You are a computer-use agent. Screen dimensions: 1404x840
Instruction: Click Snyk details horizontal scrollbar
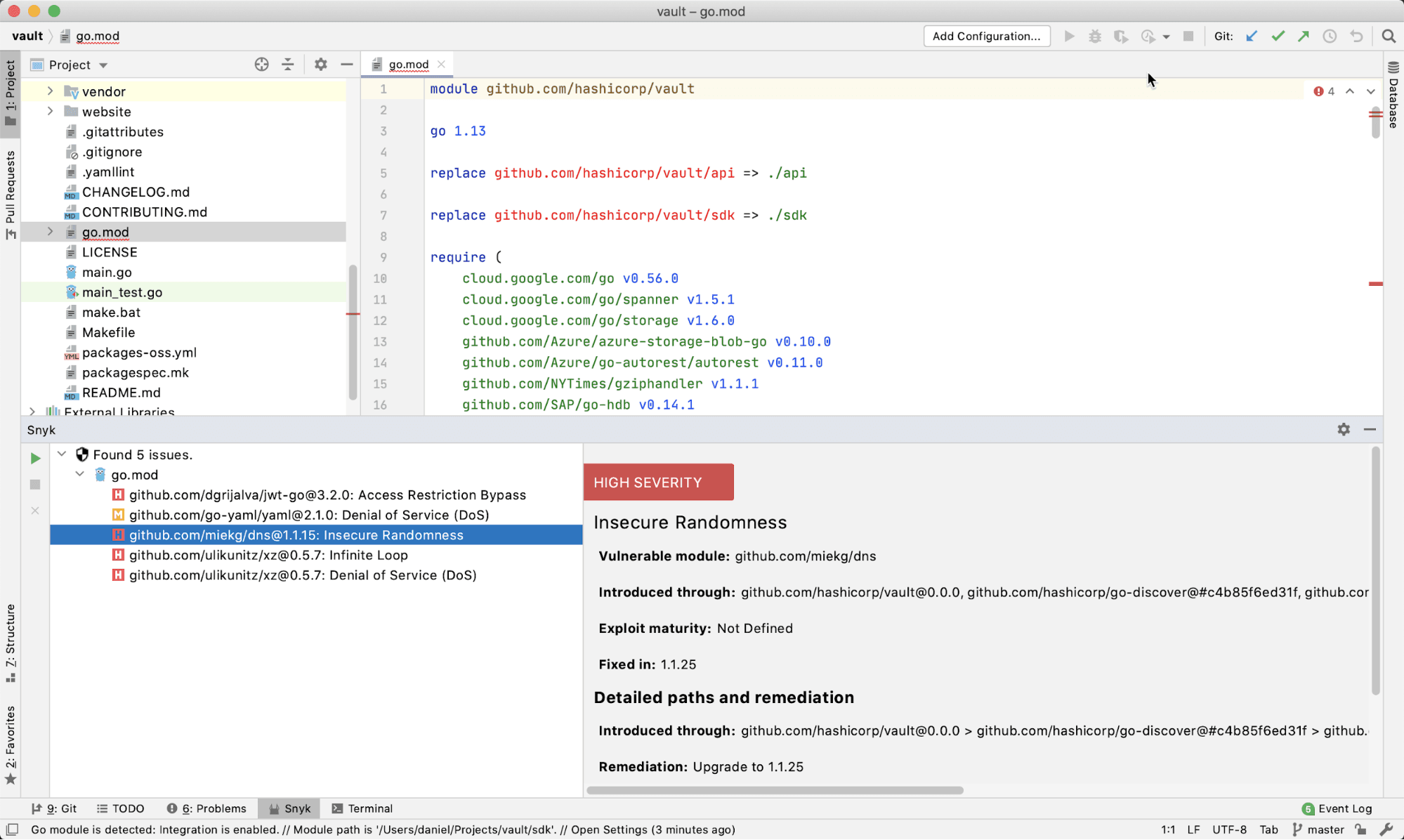(775, 790)
